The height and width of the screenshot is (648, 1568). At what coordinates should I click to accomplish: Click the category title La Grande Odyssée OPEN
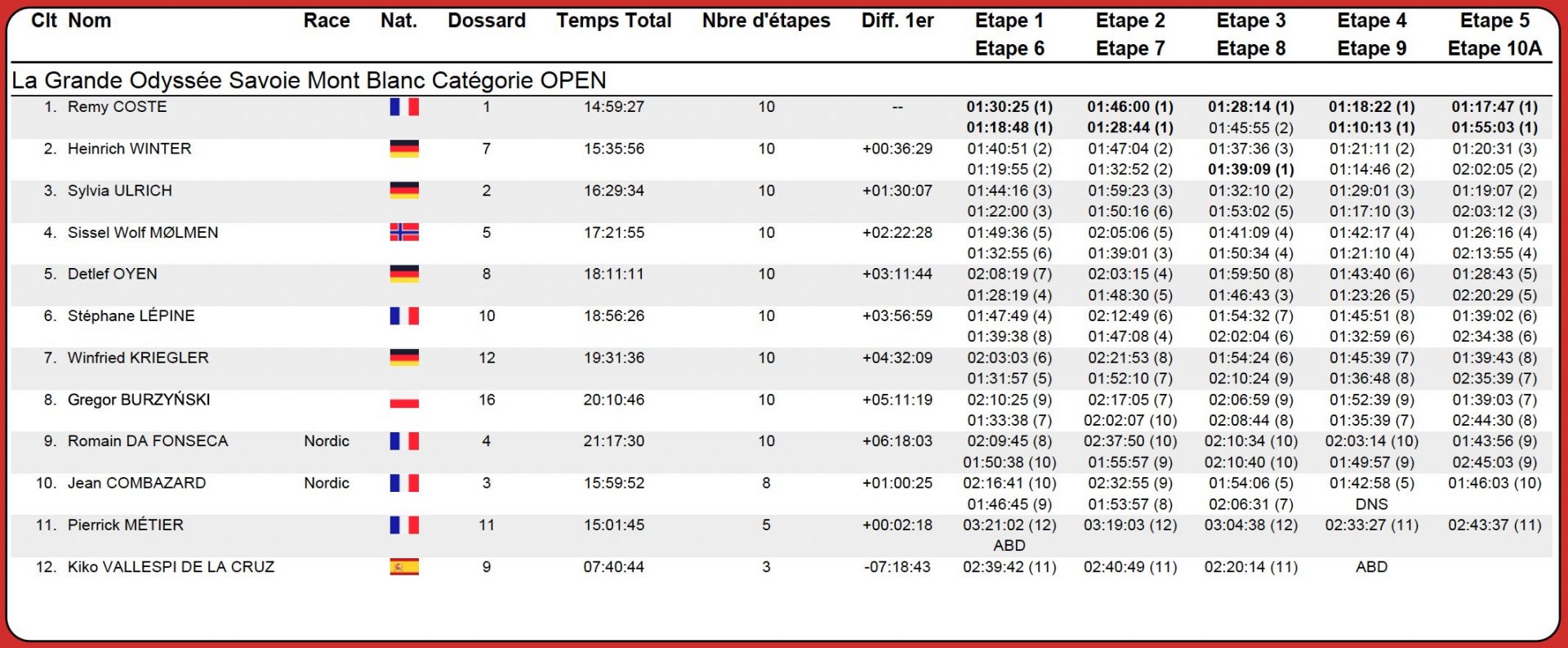[x=309, y=80]
